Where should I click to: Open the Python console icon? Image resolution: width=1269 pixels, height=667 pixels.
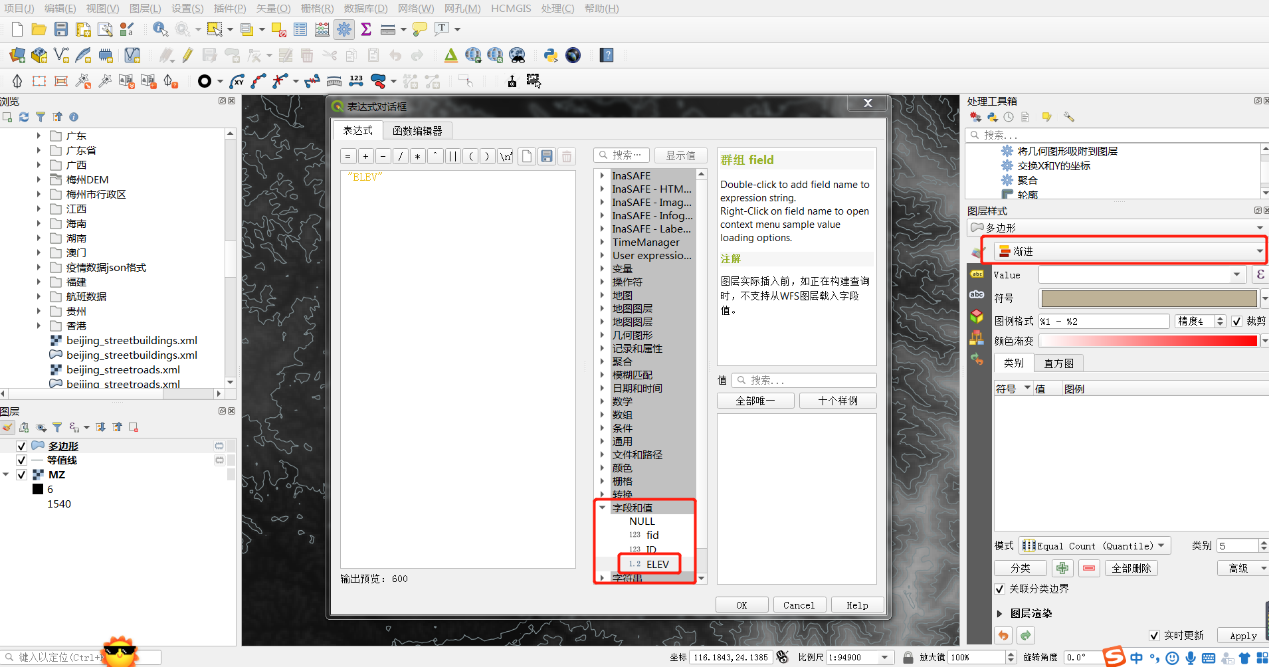[x=550, y=55]
